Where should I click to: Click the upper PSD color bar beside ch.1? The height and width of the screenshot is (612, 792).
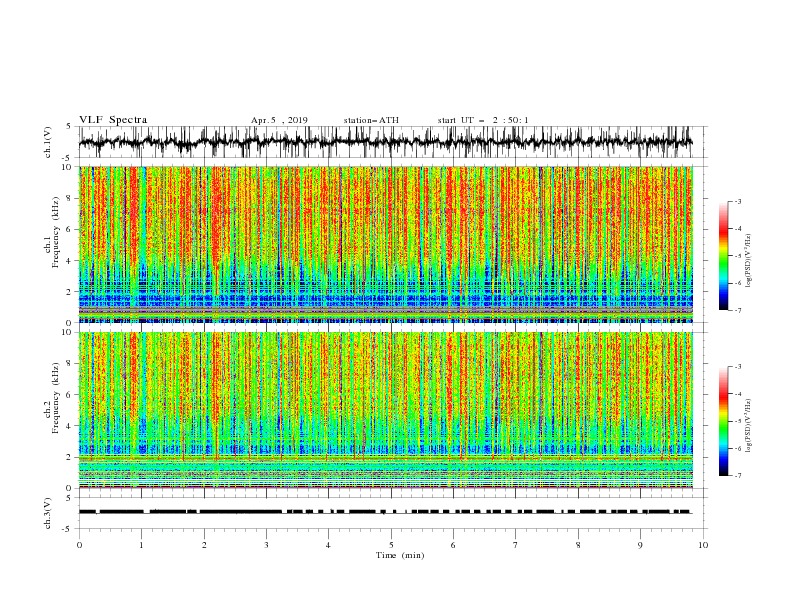pyautogui.click(x=724, y=256)
